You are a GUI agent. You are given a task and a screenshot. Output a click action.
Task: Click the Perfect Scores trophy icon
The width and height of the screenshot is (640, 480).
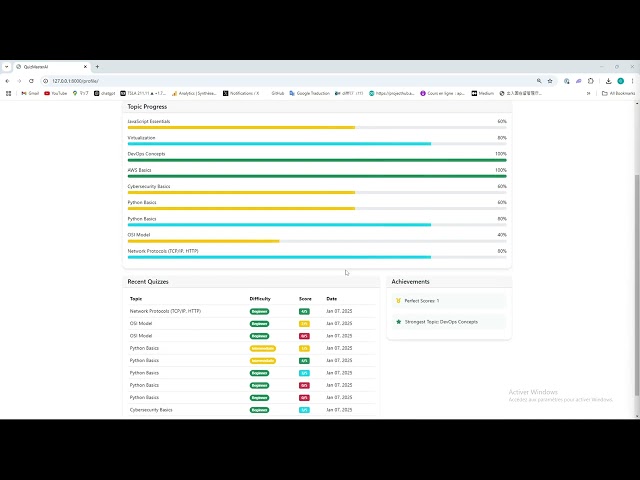tap(398, 301)
